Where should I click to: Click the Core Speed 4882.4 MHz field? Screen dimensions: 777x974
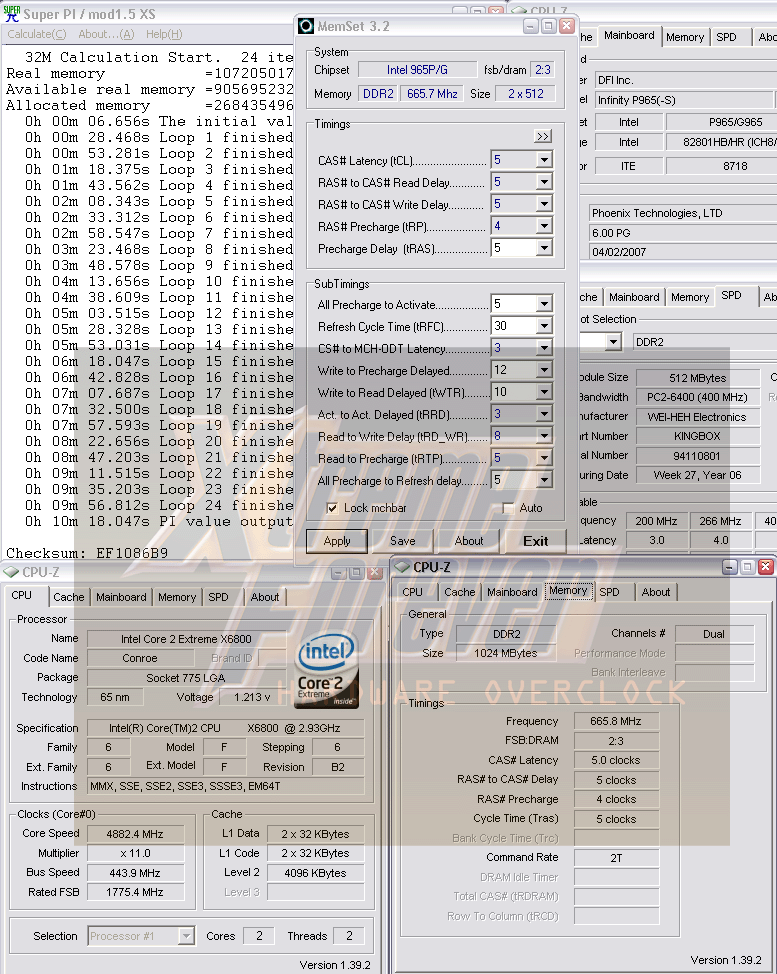135,834
